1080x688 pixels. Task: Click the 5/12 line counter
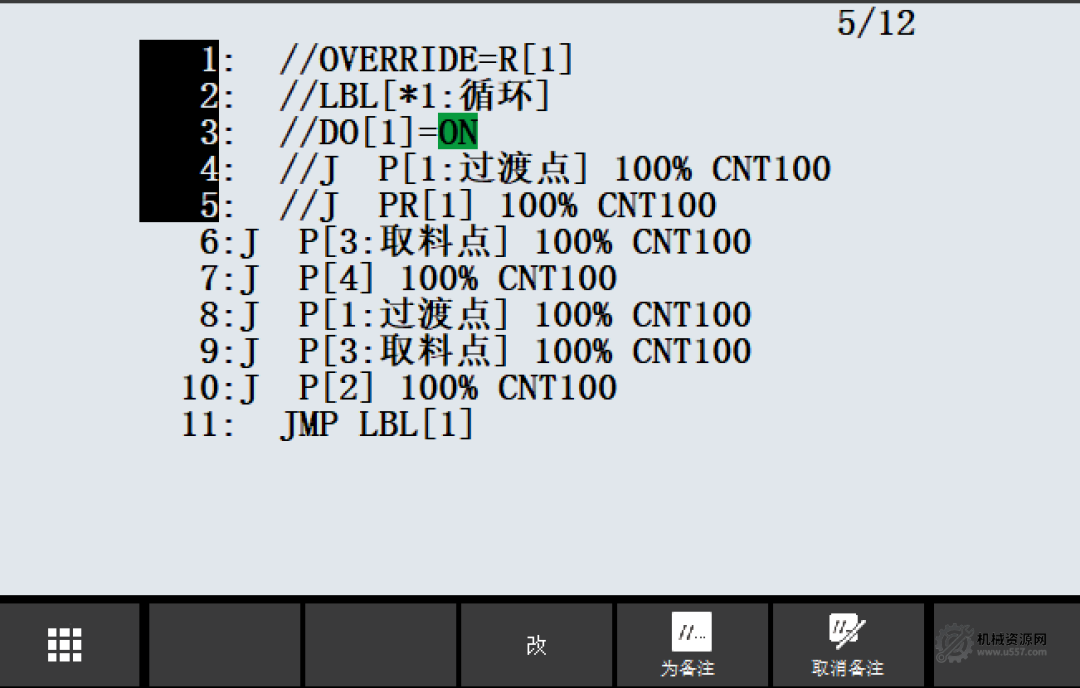[876, 23]
